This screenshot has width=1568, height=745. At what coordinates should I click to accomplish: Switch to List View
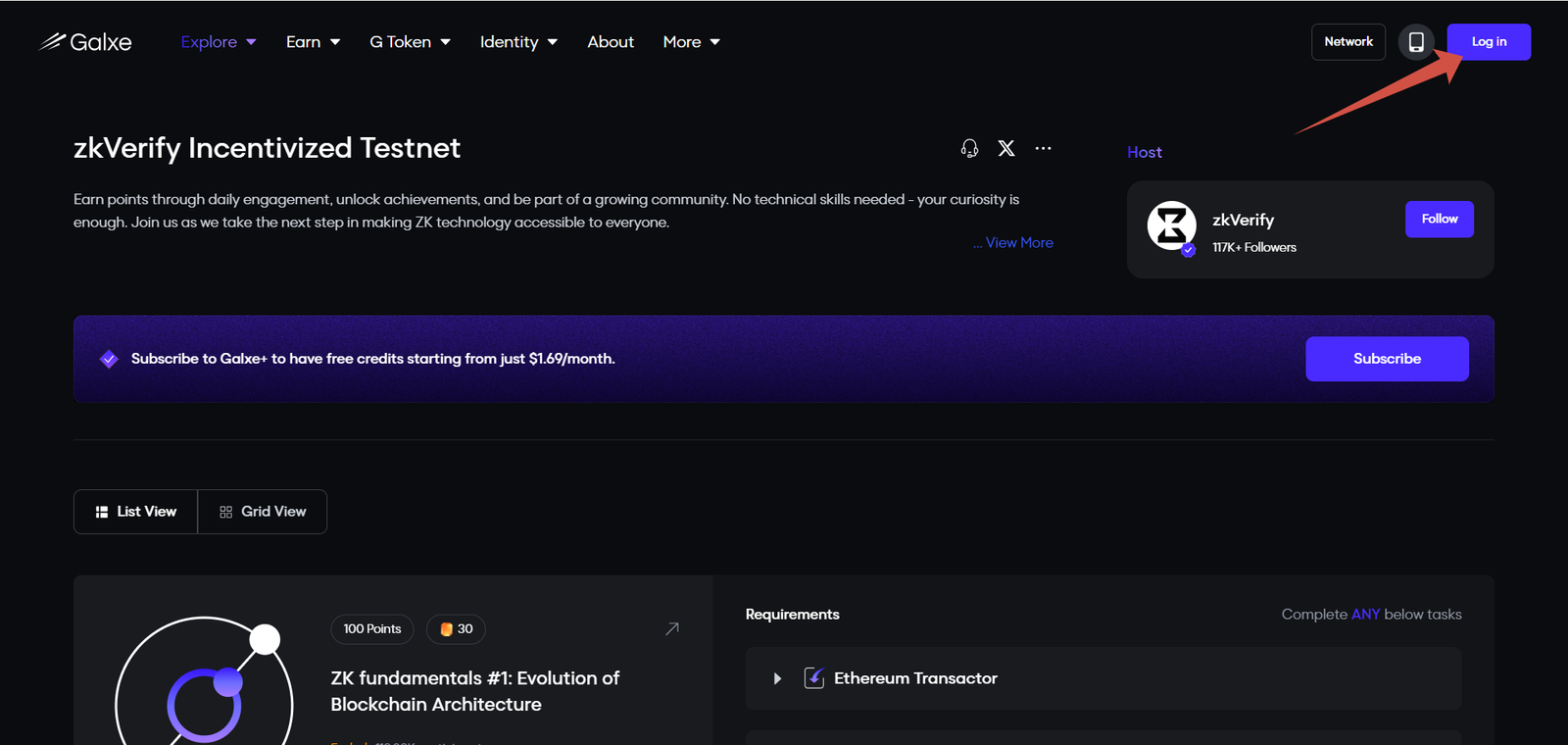click(135, 512)
